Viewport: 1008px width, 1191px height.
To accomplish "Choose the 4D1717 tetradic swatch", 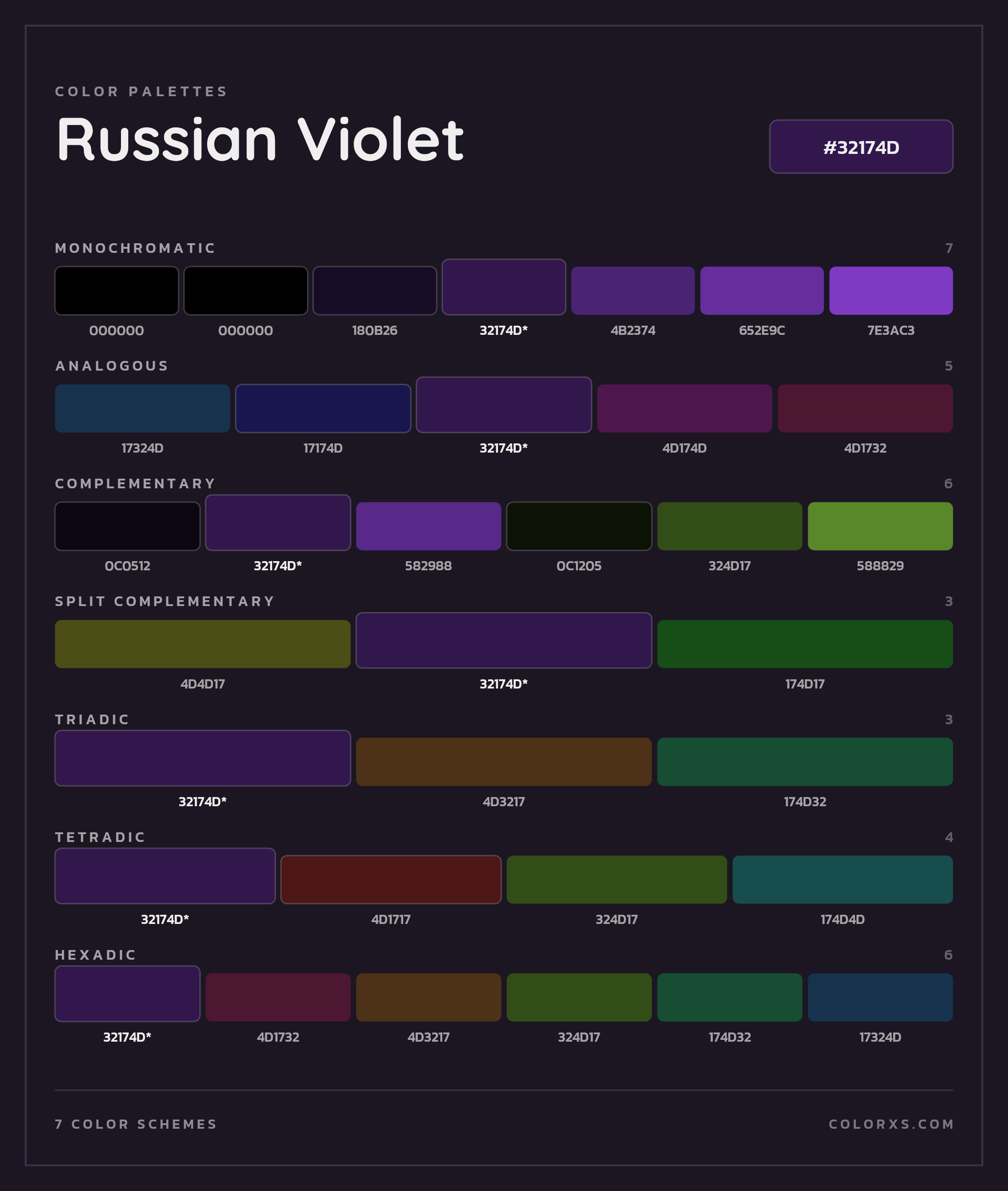I will point(391,880).
